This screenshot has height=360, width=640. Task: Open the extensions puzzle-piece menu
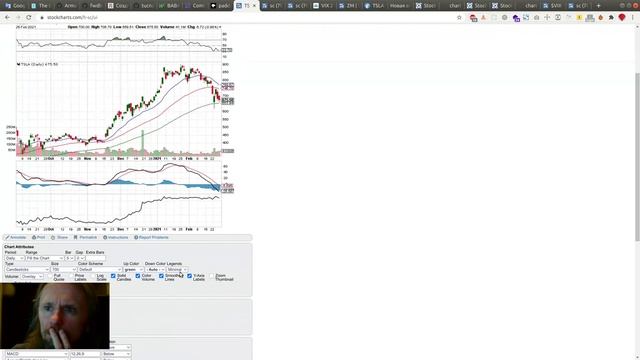click(x=611, y=18)
